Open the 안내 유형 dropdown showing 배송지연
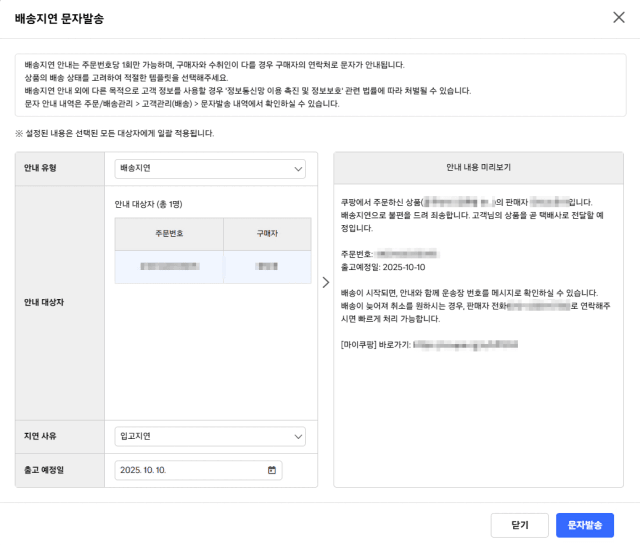Screen dimensions: 640x545 click(x=210, y=169)
